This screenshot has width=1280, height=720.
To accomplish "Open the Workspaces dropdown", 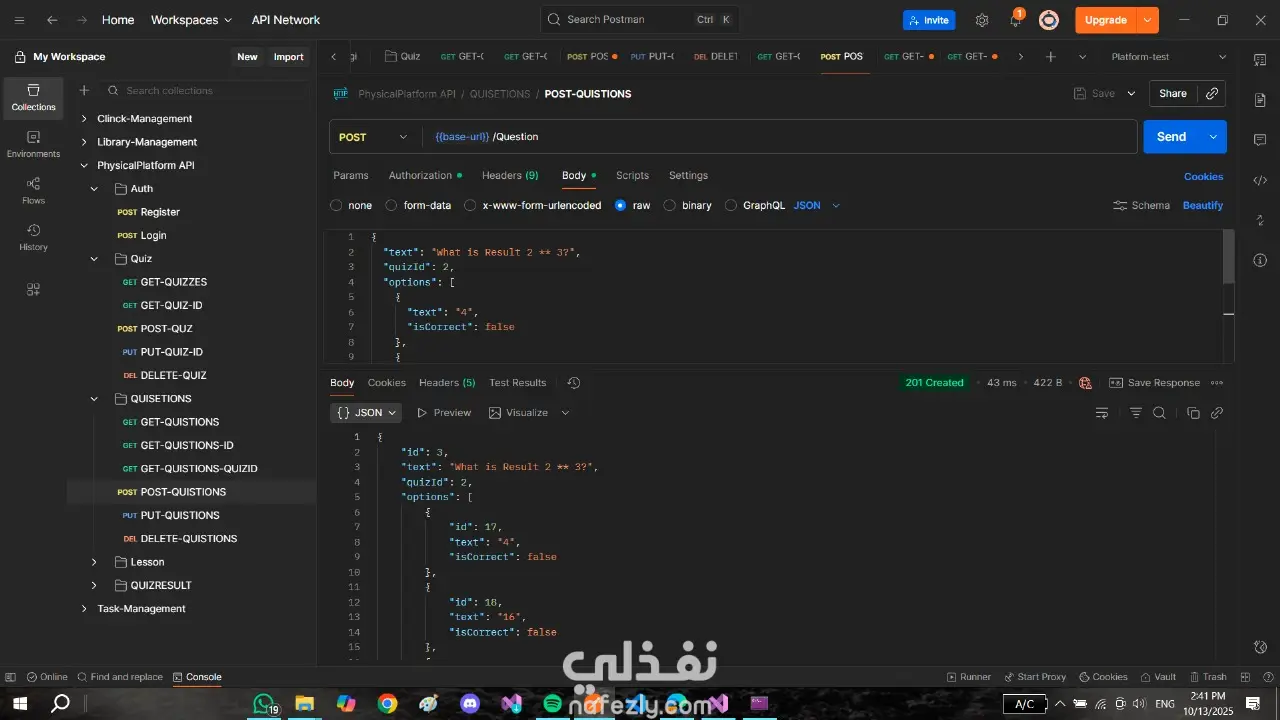I will pos(191,20).
